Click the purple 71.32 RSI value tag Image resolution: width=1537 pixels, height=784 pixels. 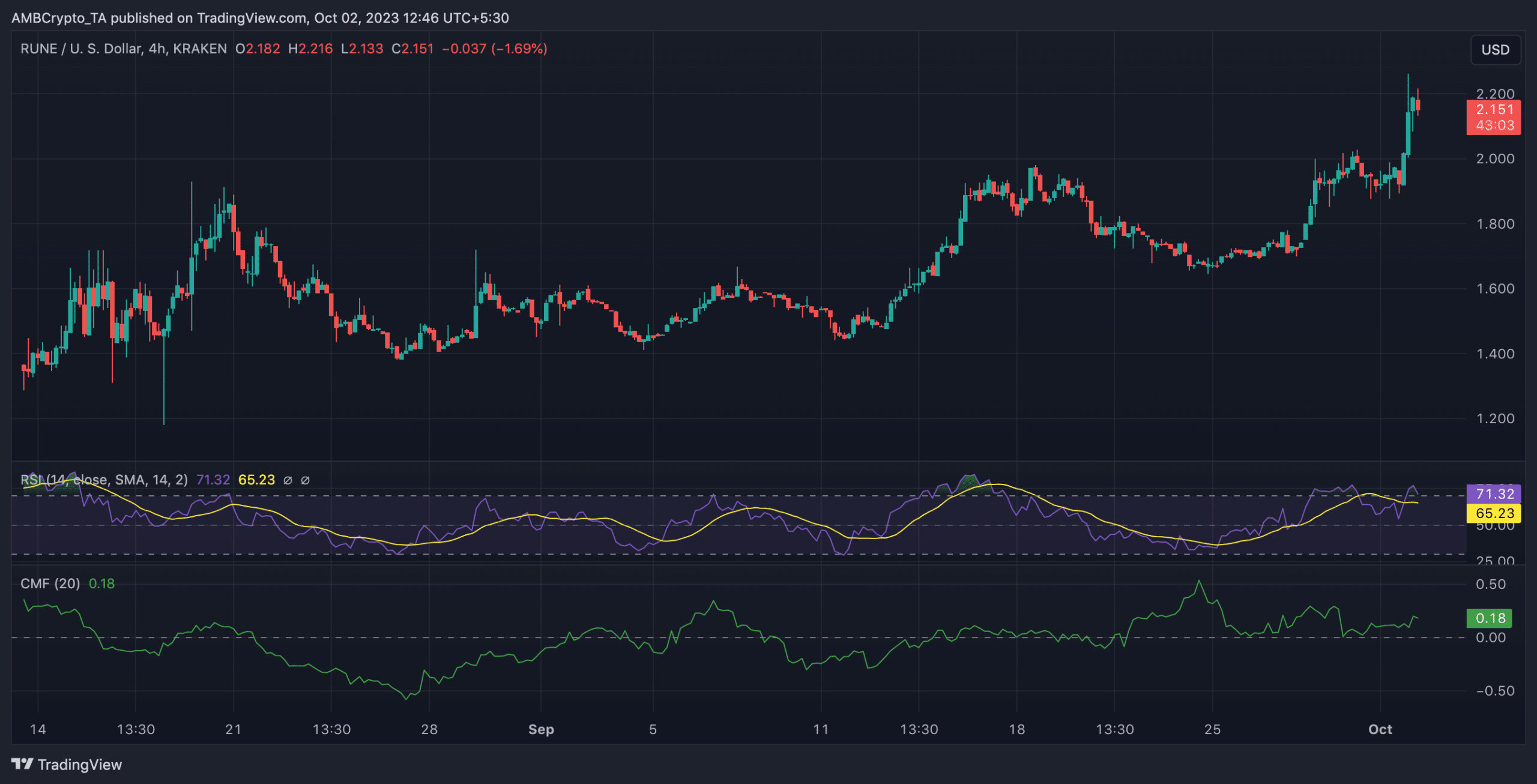pyautogui.click(x=1494, y=494)
